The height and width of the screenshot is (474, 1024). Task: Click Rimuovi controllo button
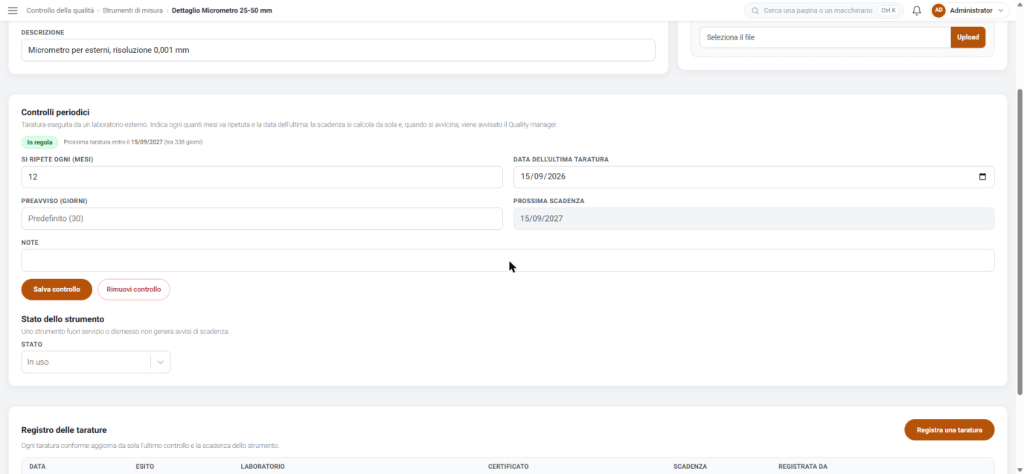(x=134, y=289)
